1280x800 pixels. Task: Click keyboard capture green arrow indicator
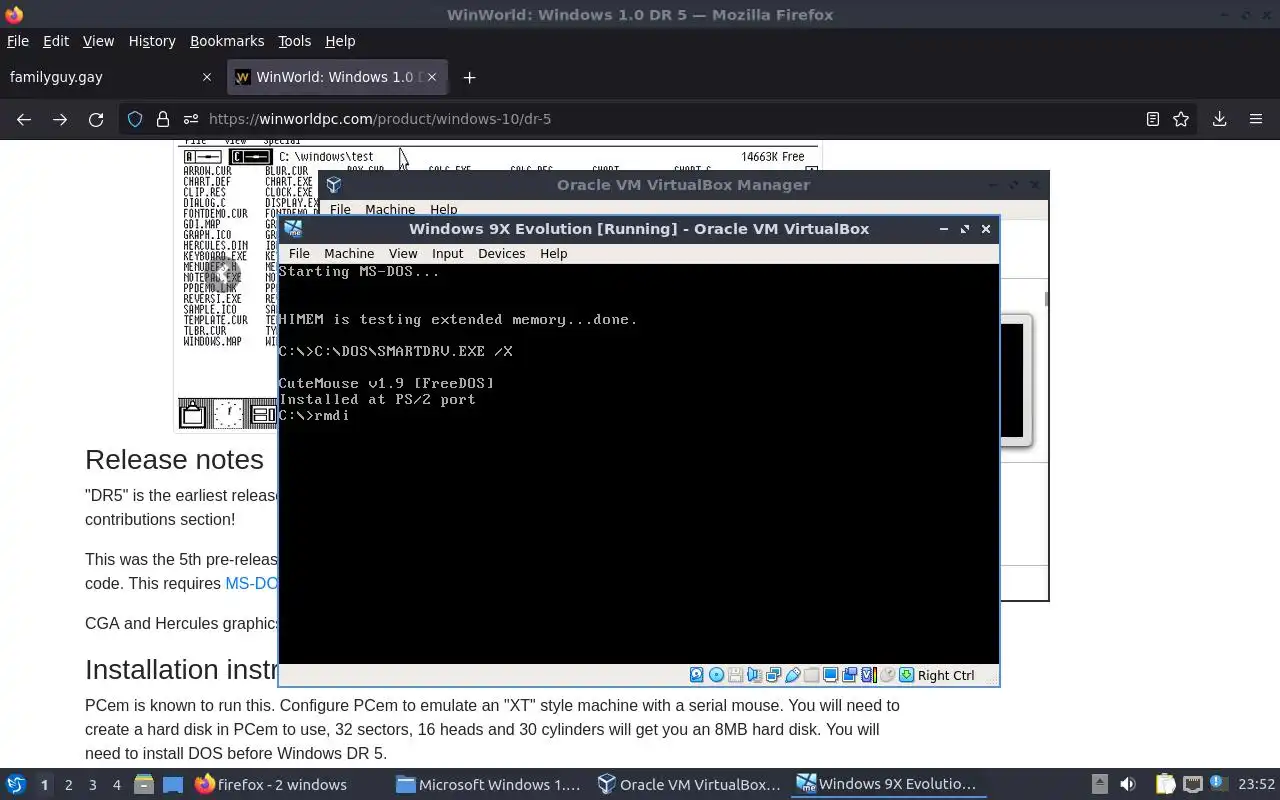coord(906,675)
